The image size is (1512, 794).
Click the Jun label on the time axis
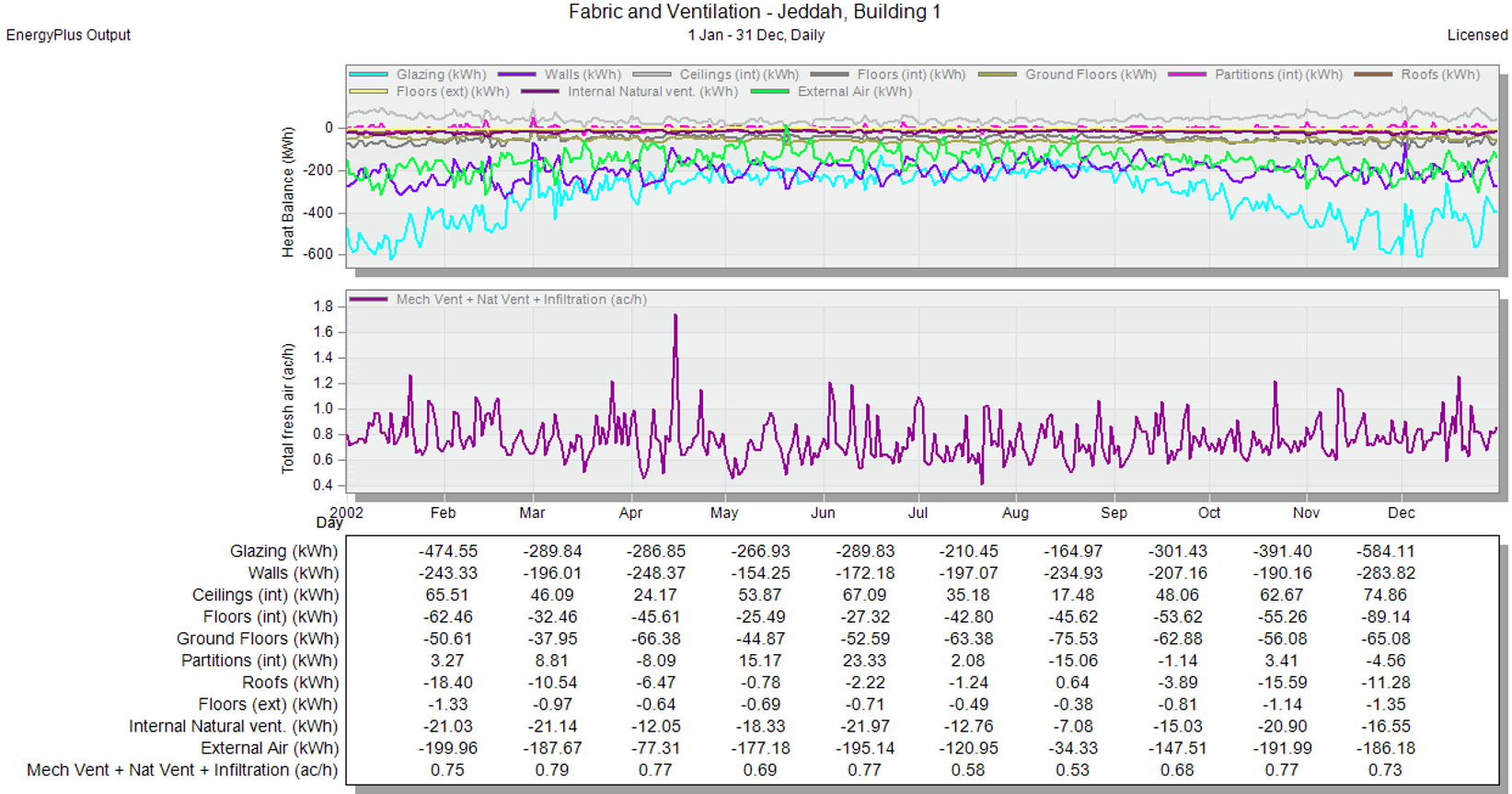823,512
